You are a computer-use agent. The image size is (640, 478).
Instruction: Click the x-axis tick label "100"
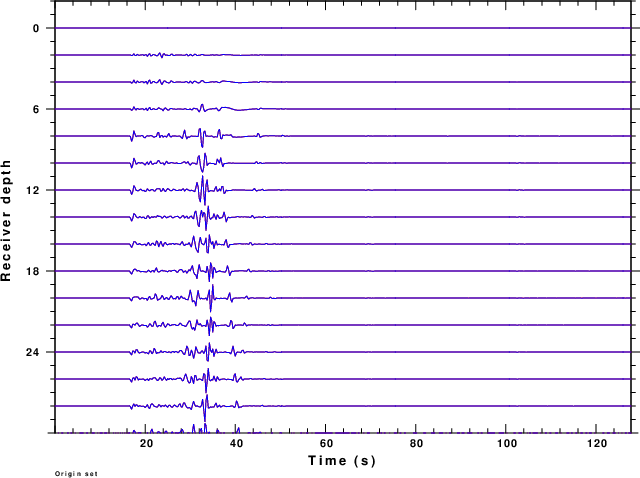506,443
